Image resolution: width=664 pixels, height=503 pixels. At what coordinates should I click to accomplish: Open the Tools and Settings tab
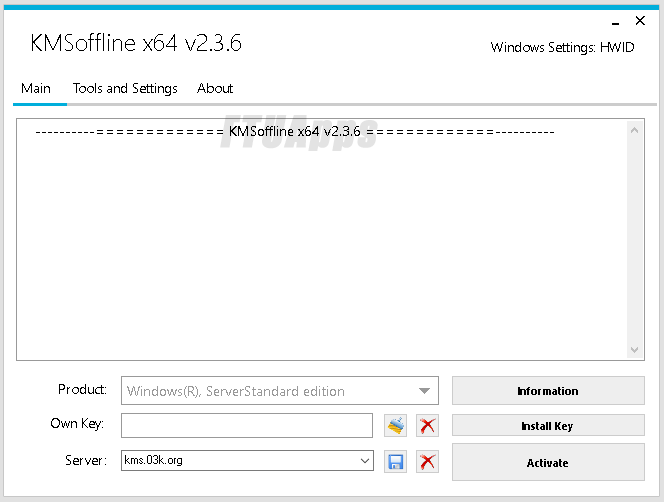pyautogui.click(x=125, y=88)
